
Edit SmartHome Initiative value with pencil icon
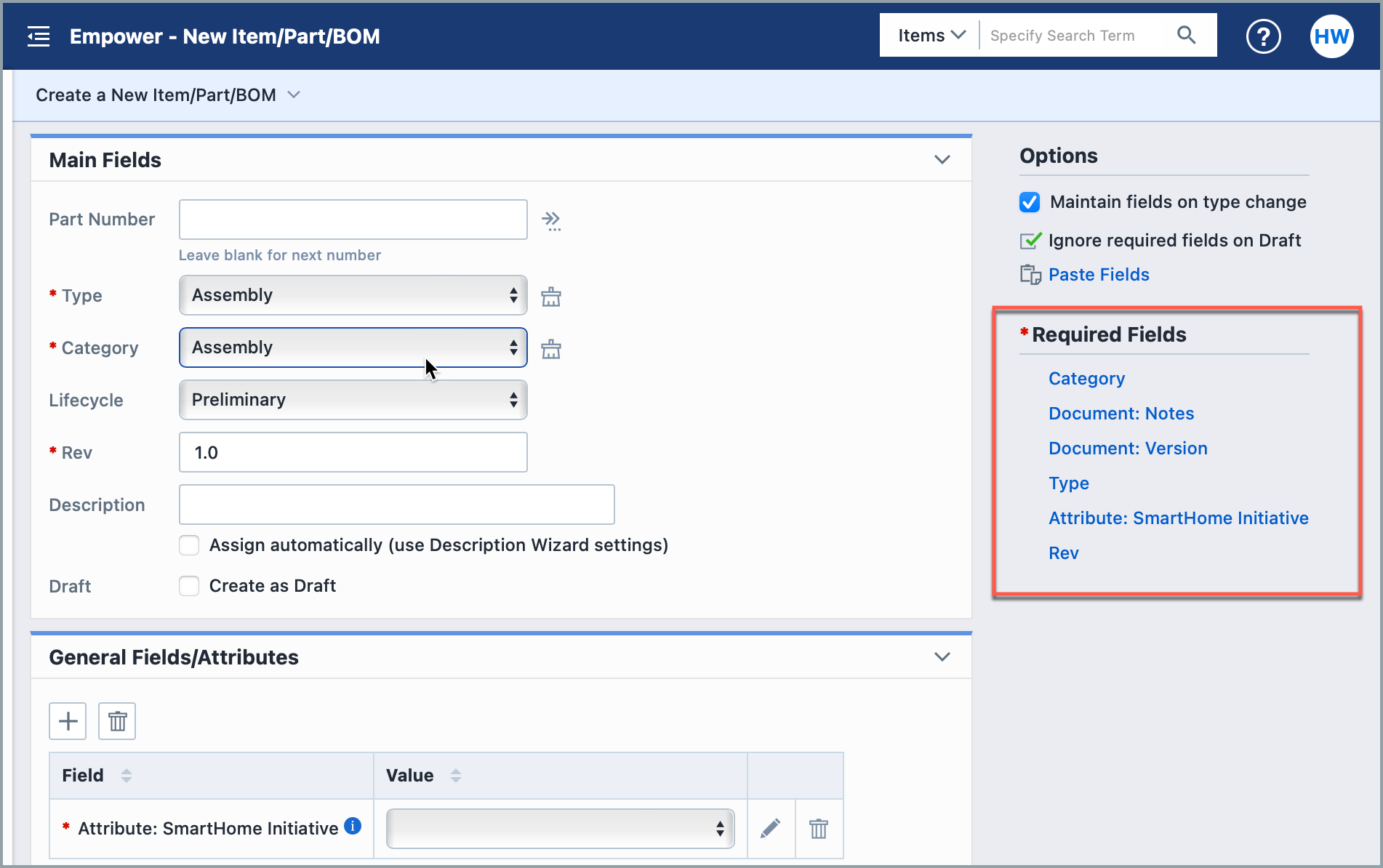pos(771,828)
